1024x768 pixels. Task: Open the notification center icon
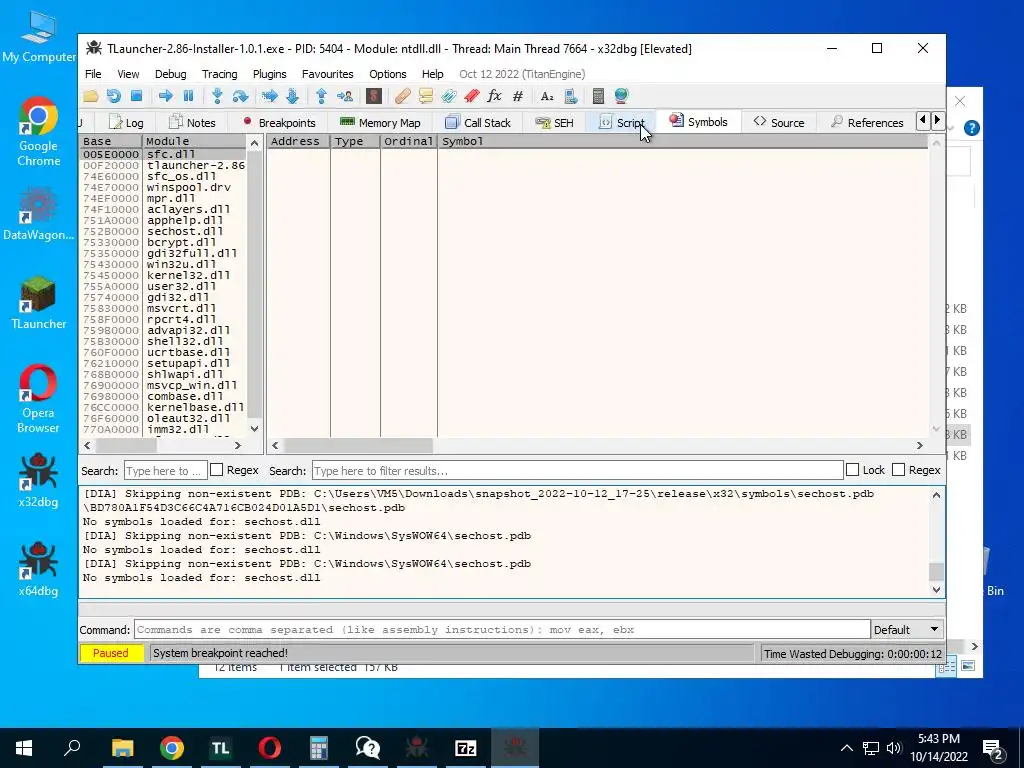993,748
